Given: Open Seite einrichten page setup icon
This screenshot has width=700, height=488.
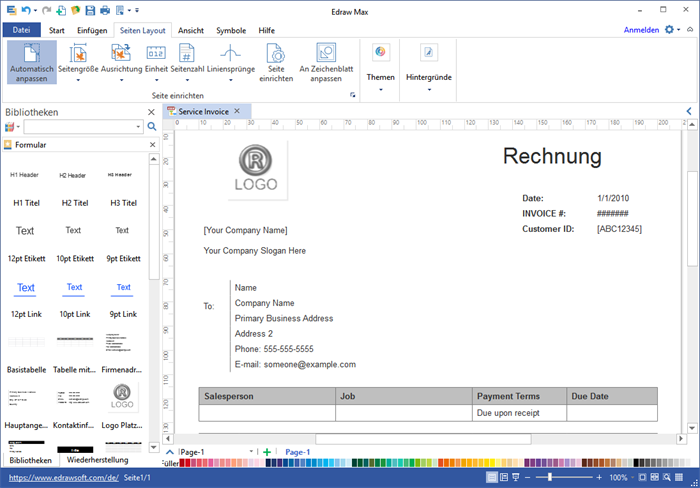Looking at the screenshot, I should (x=276, y=53).
